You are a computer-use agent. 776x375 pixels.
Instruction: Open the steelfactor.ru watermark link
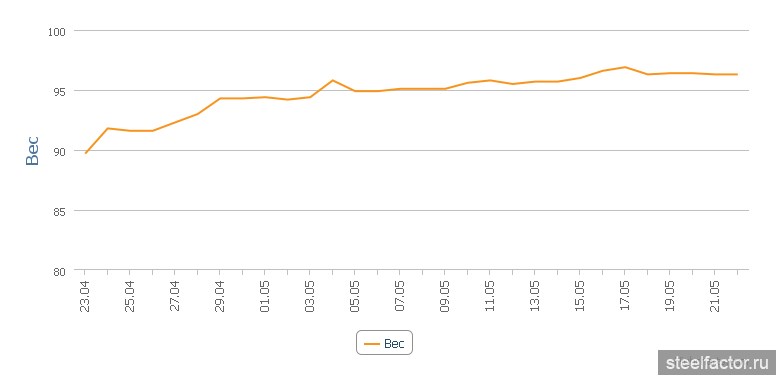point(717,363)
